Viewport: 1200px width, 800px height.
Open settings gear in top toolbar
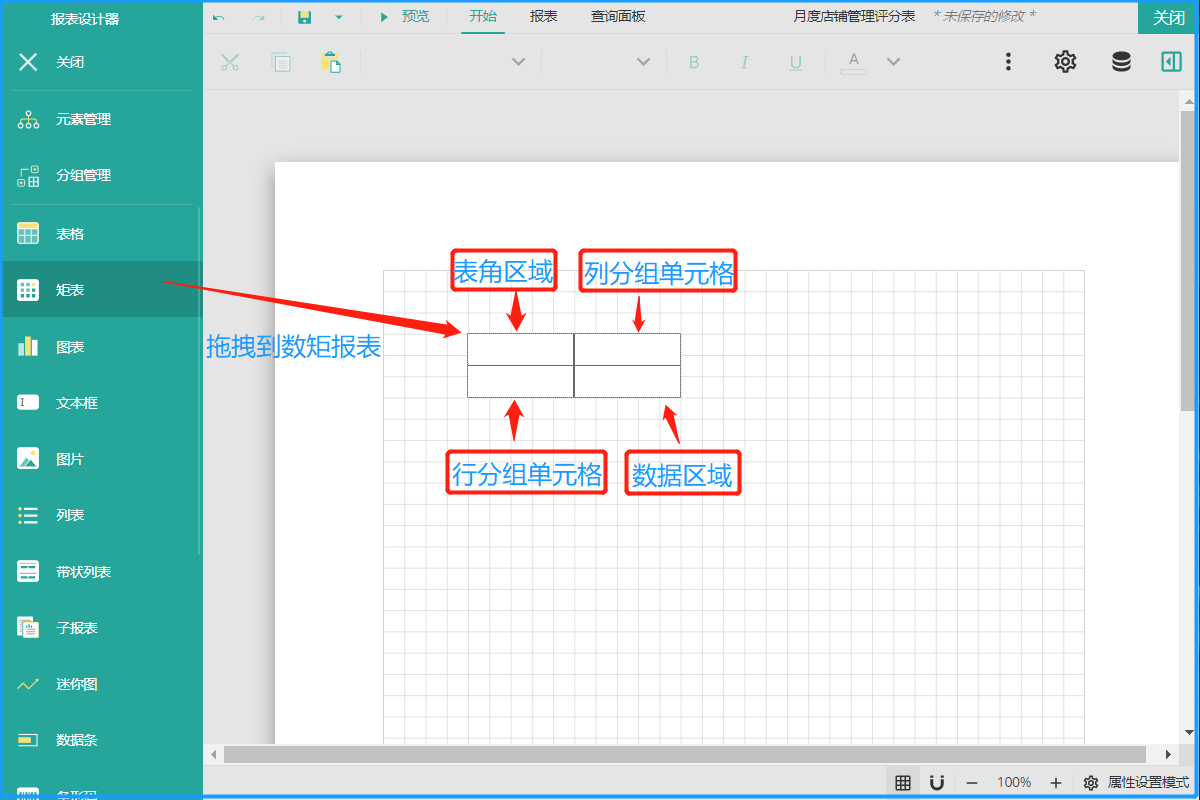(x=1065, y=62)
